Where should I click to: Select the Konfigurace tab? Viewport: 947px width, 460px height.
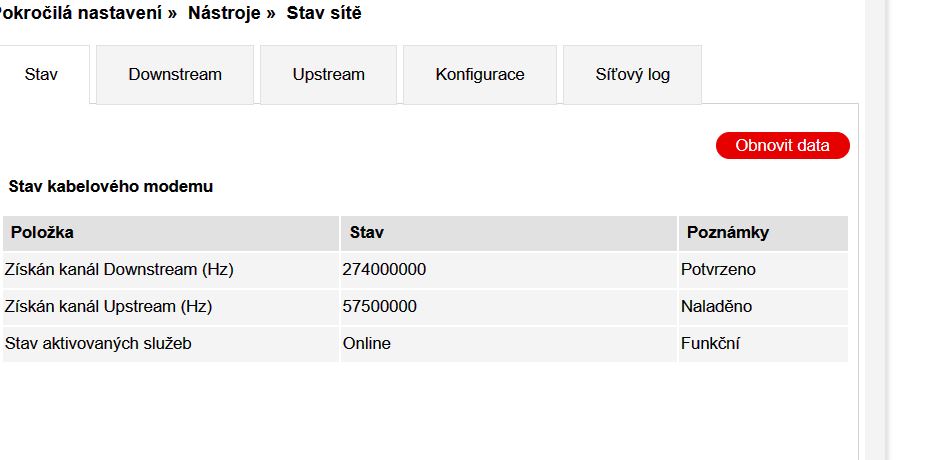(480, 74)
